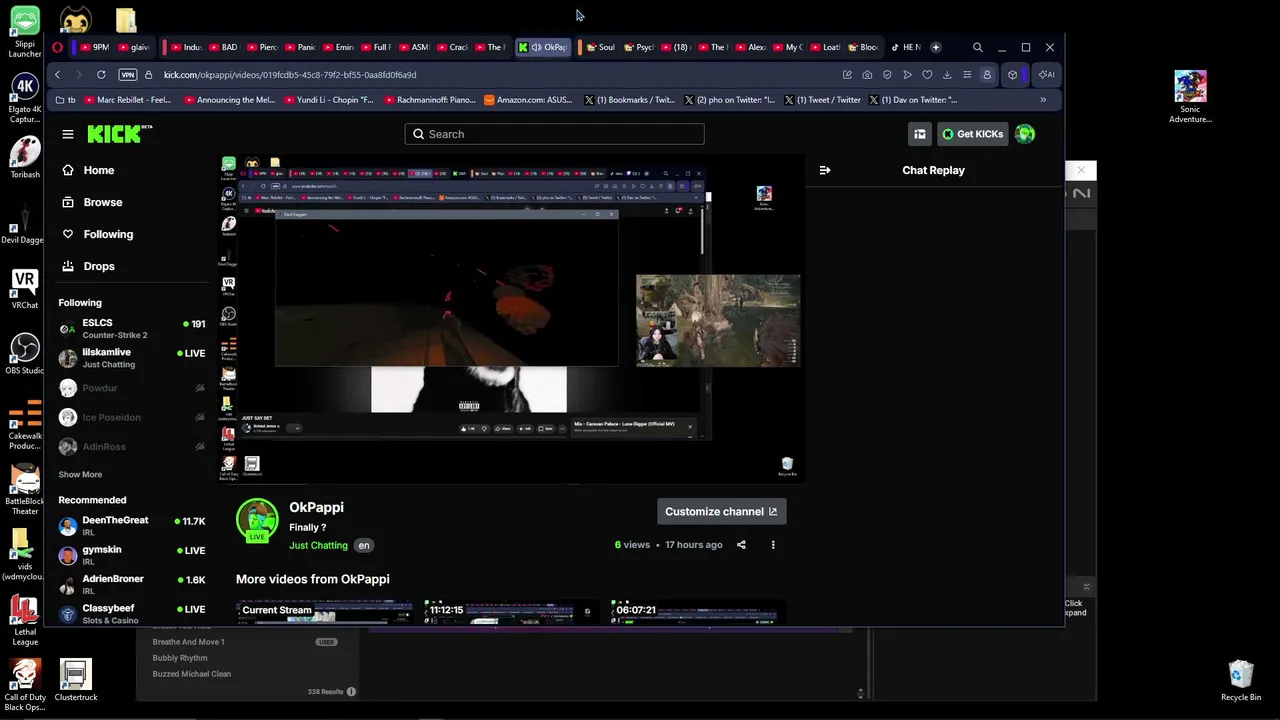Click the OkPappi channel avatar
This screenshot has height=720, width=1280.
point(257,519)
